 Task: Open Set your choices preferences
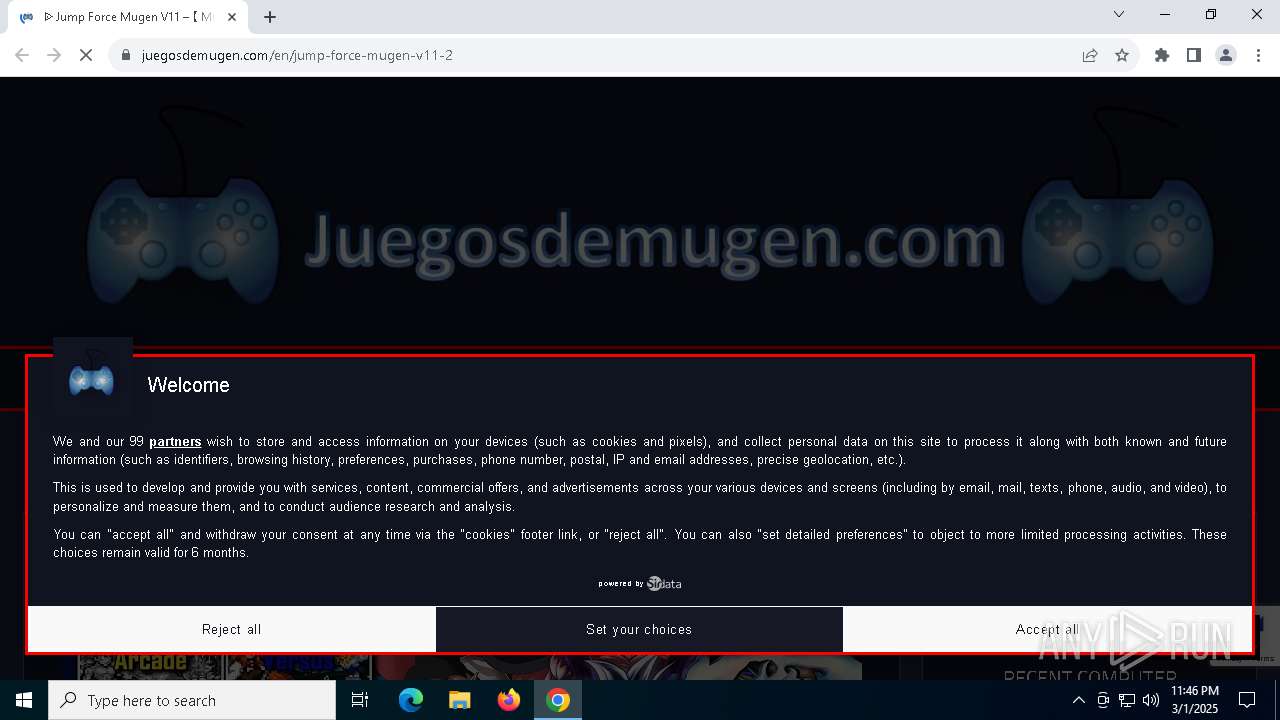click(639, 629)
